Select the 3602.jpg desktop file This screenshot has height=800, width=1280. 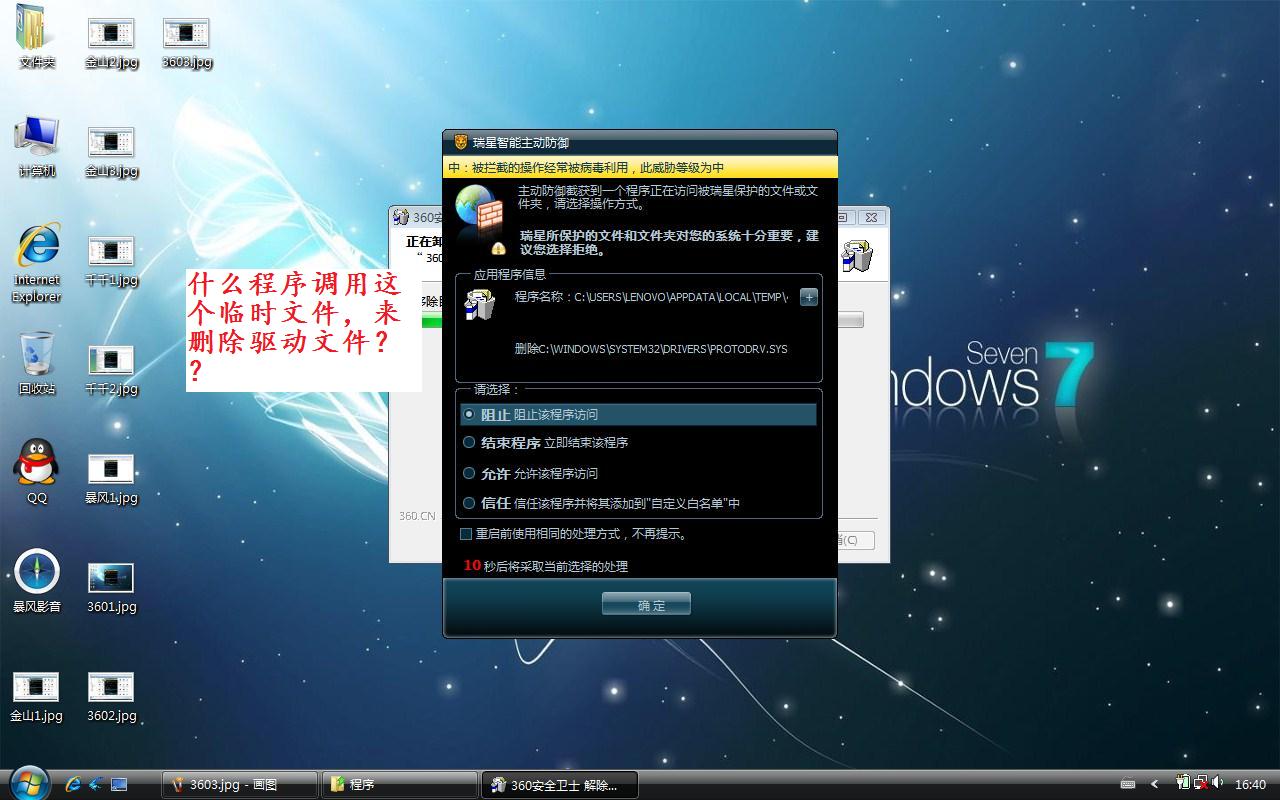[111, 697]
